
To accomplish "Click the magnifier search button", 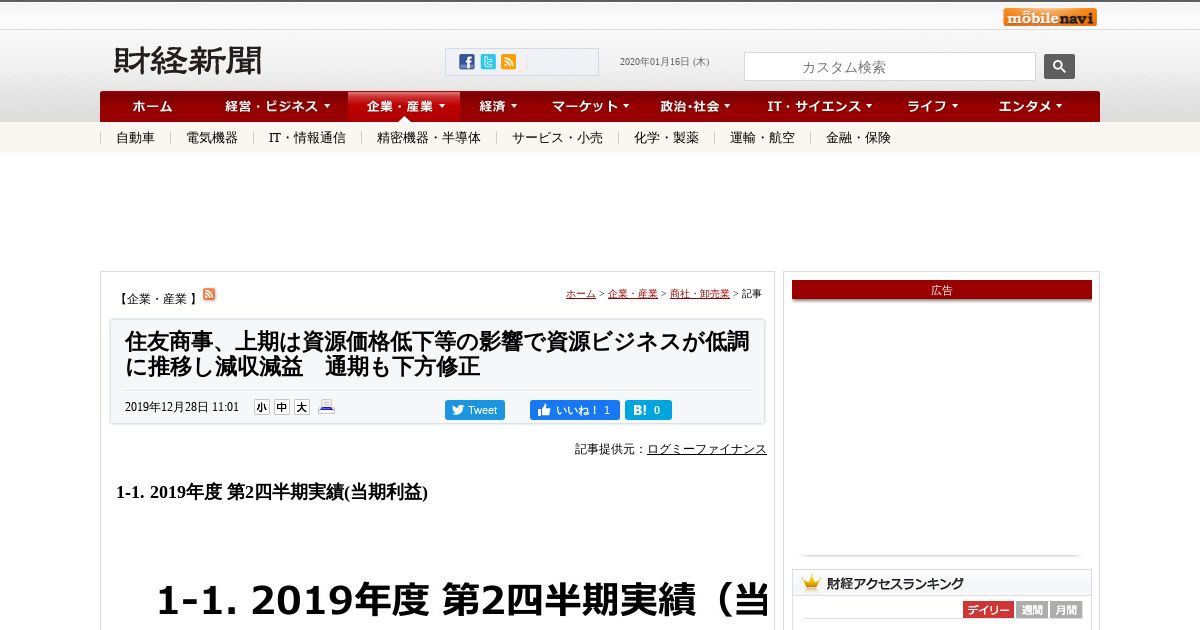I will (1059, 67).
